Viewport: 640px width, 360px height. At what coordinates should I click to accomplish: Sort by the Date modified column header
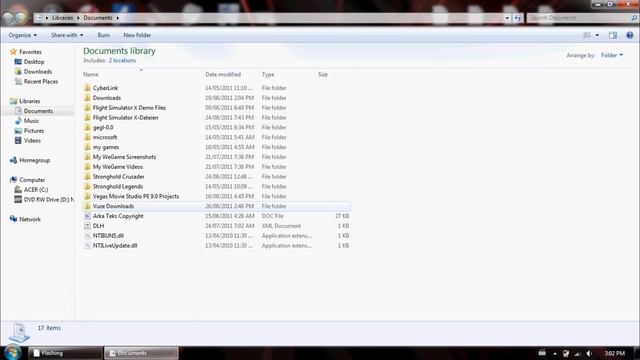[x=223, y=74]
